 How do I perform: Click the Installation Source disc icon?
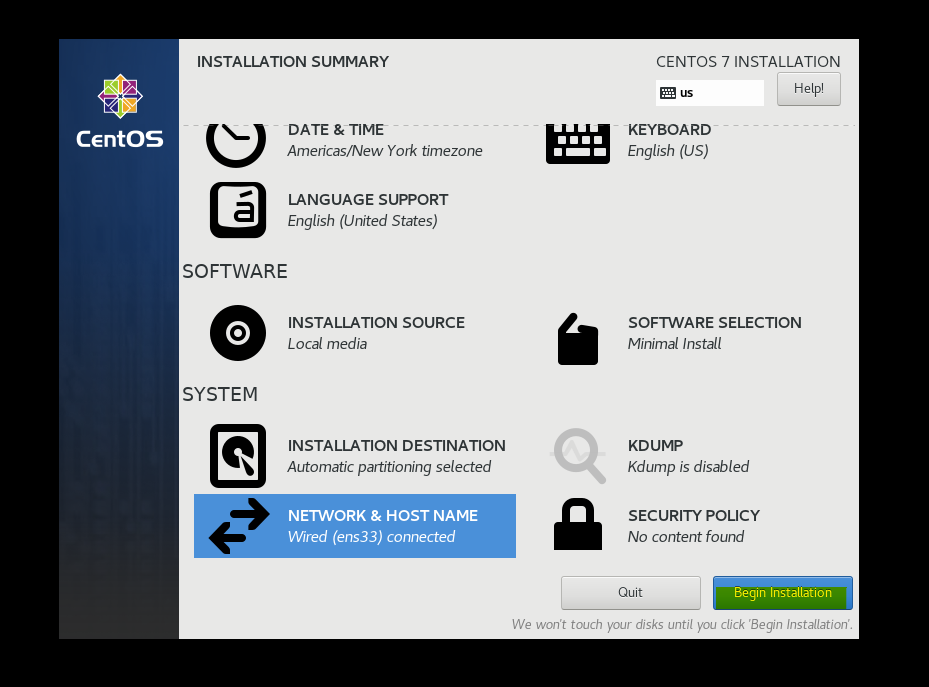coord(238,333)
